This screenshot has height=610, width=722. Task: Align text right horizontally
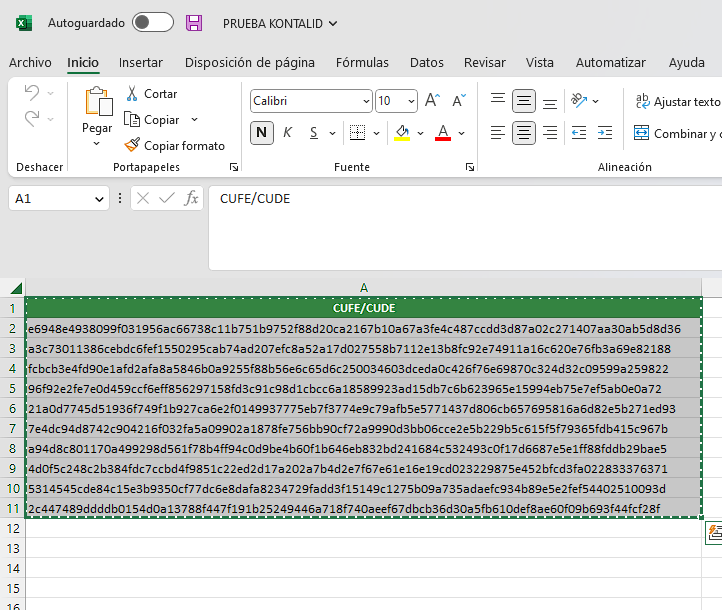pyautogui.click(x=550, y=133)
